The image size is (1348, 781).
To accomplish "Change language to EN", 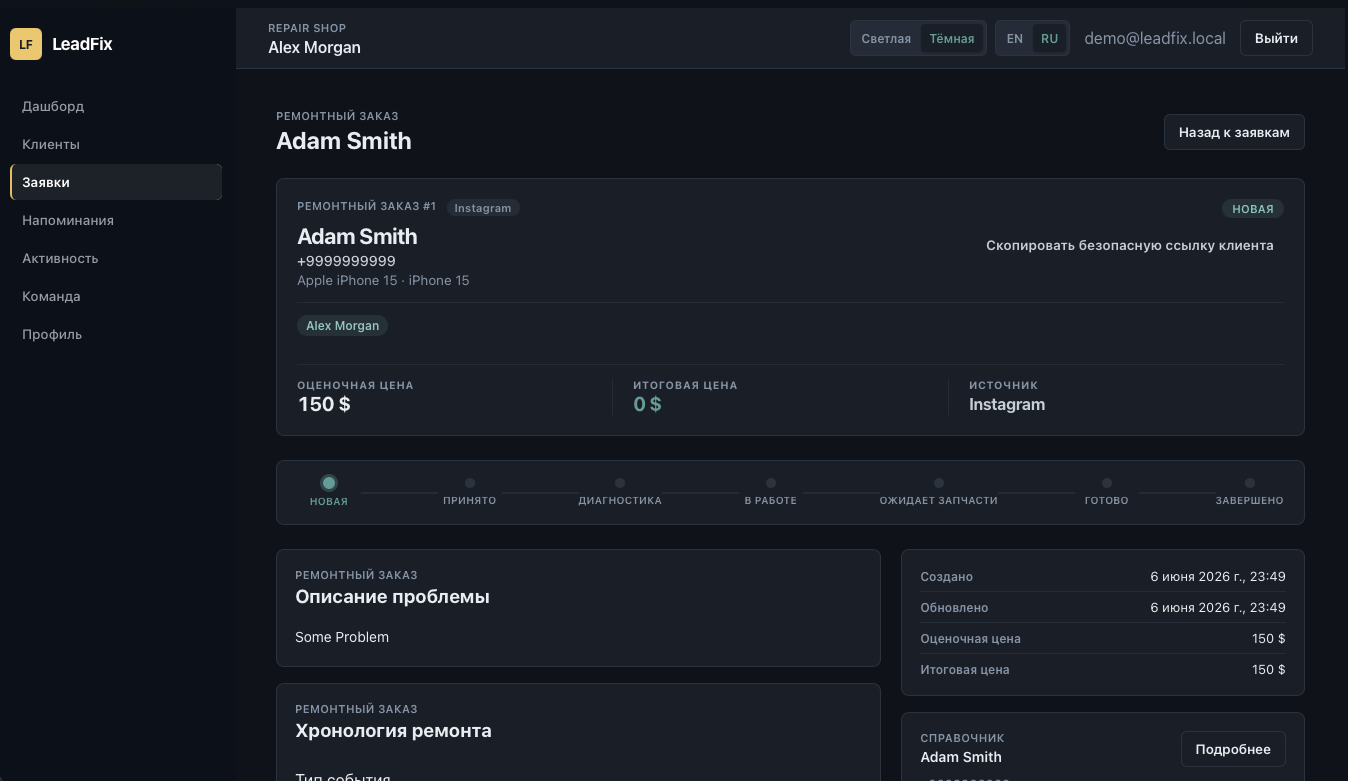I will point(1015,39).
